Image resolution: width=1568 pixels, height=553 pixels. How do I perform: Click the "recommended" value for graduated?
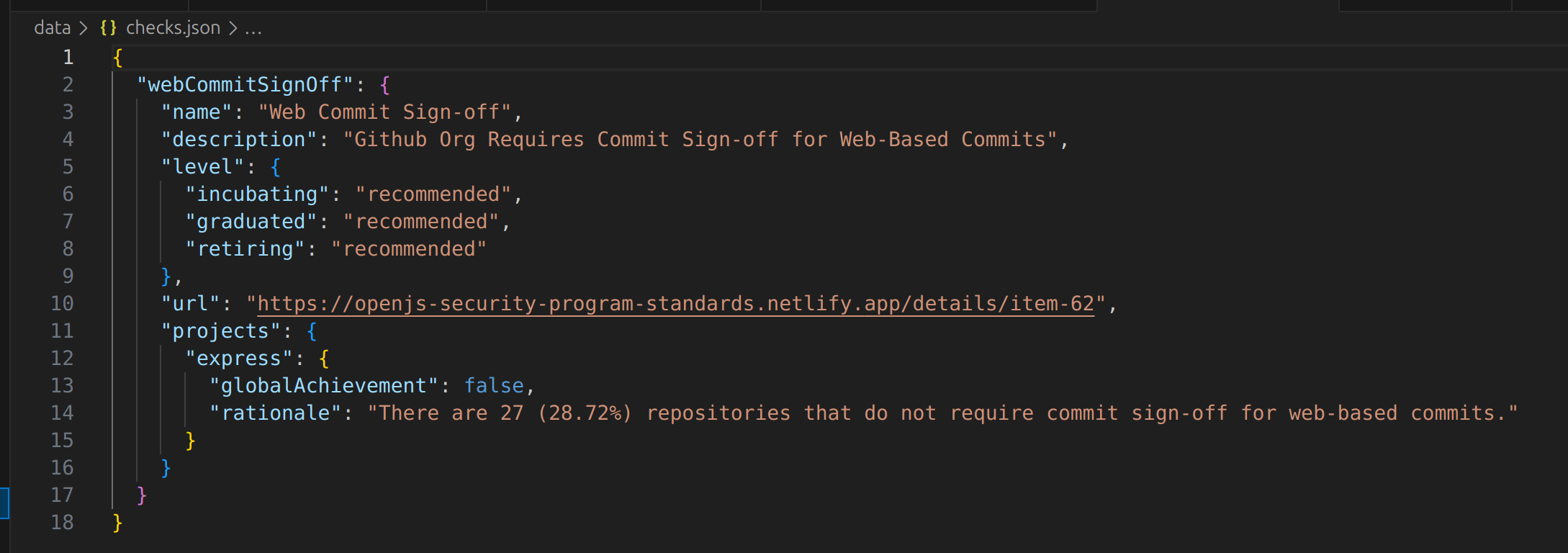421,222
